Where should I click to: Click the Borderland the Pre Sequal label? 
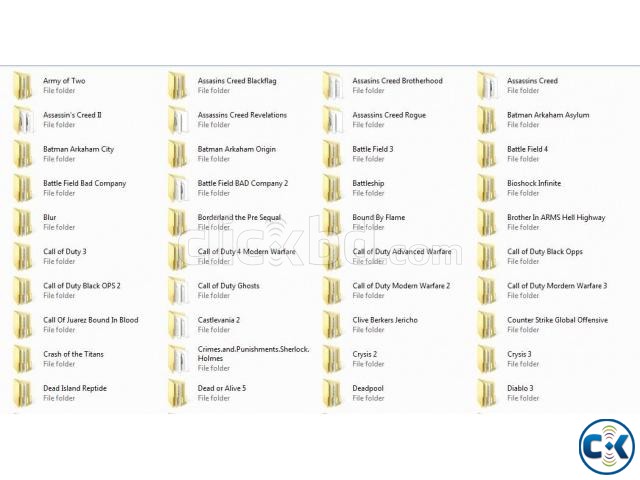tap(239, 217)
